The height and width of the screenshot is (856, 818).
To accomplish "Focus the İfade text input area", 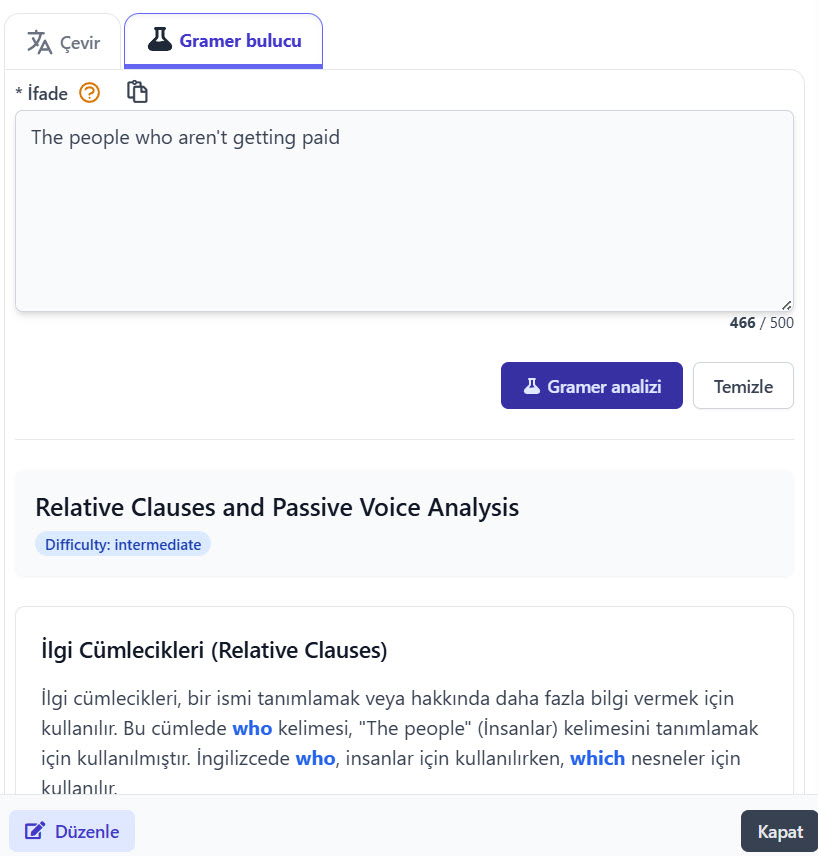I will point(404,210).
